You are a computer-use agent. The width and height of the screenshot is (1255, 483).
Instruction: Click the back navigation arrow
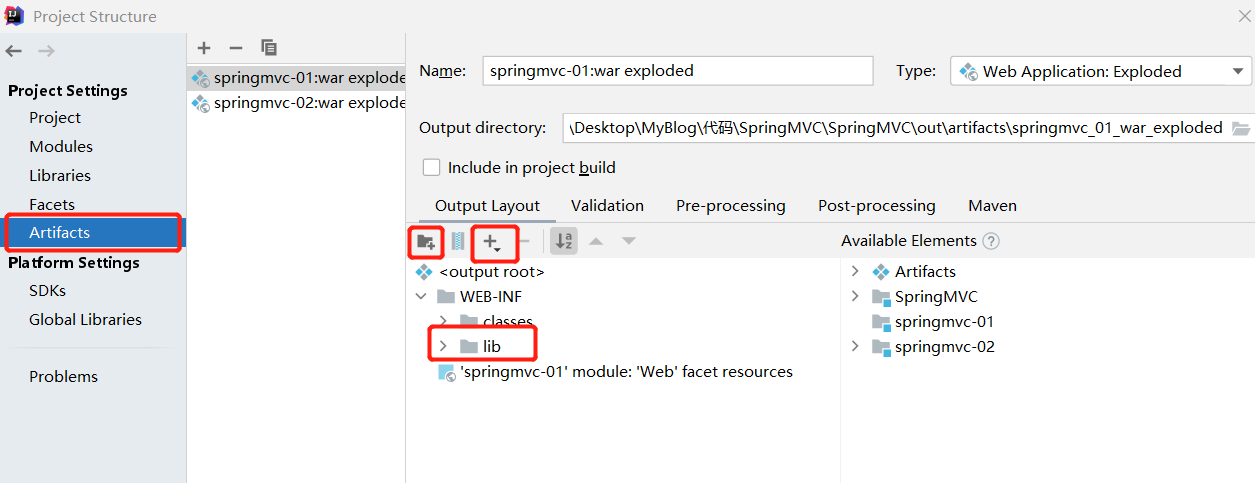(x=14, y=51)
